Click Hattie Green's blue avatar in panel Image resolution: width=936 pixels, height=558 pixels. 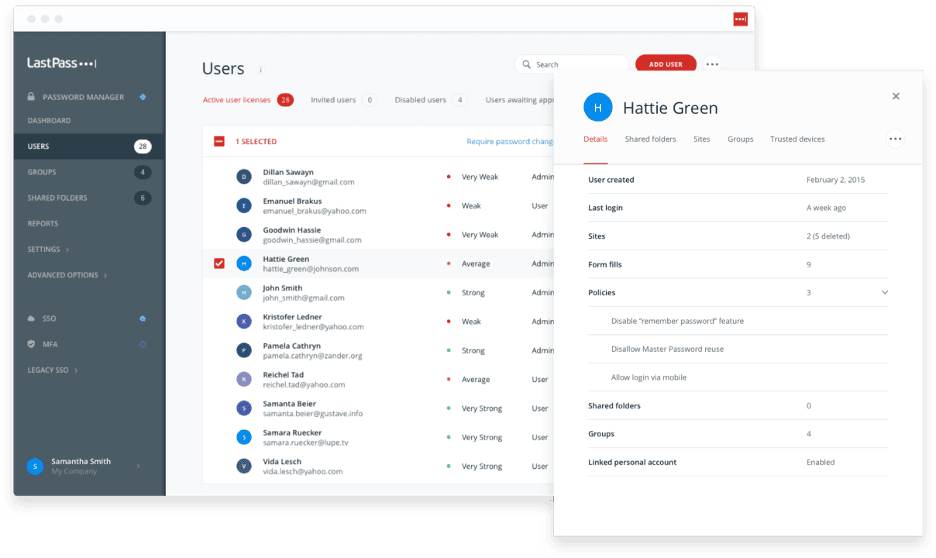point(597,108)
